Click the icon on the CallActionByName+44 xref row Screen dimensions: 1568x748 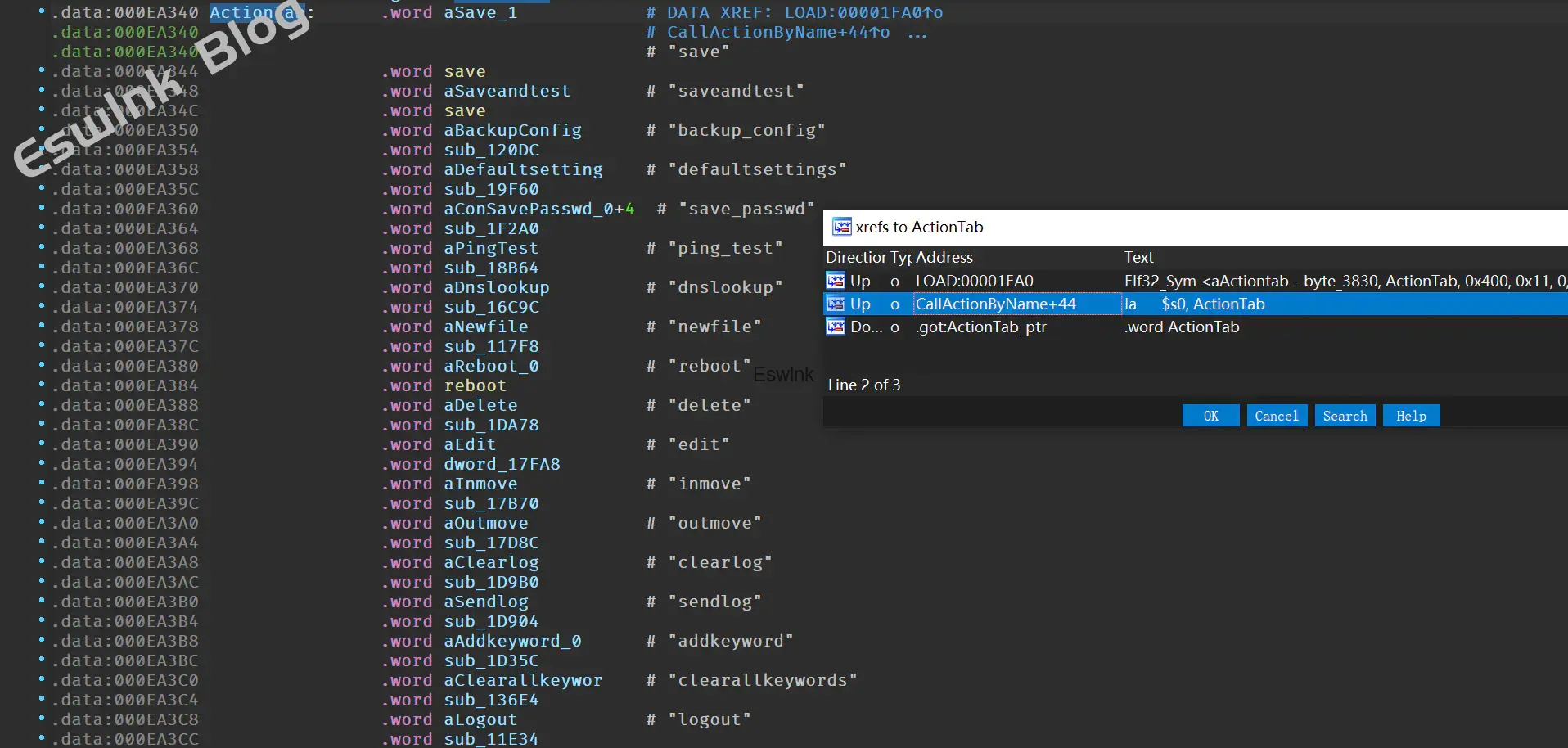point(836,304)
